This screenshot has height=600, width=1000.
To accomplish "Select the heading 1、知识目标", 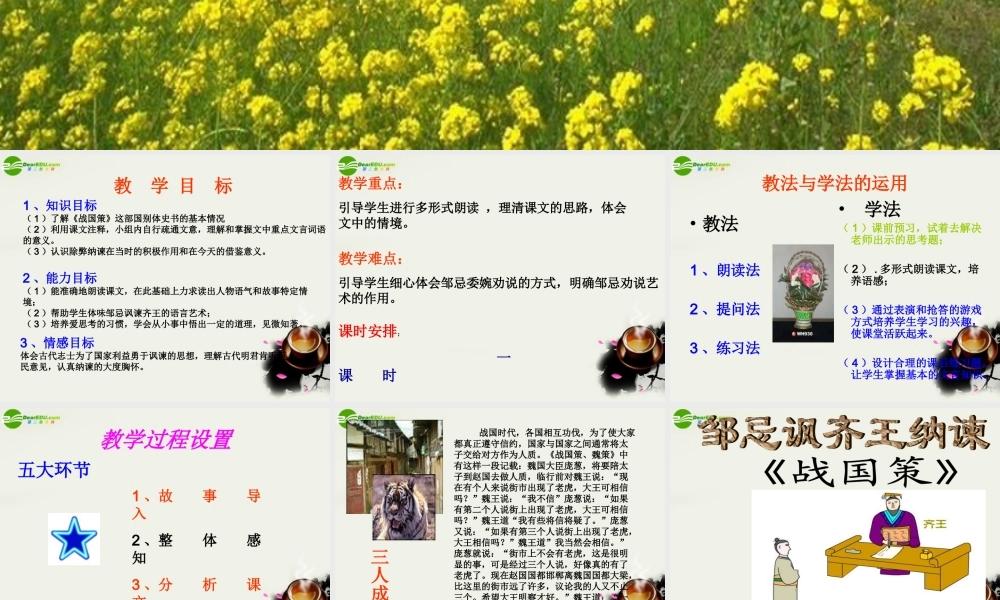I will tap(59, 205).
